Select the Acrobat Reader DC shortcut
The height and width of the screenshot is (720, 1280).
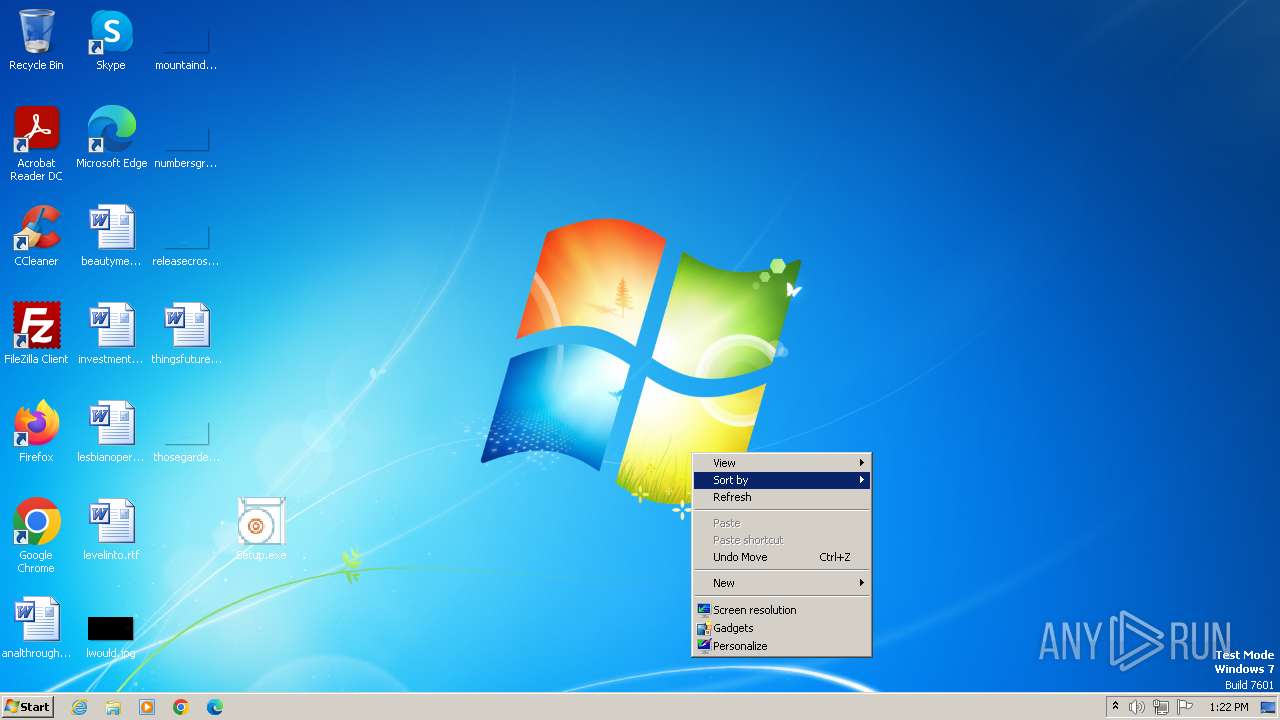pos(36,143)
